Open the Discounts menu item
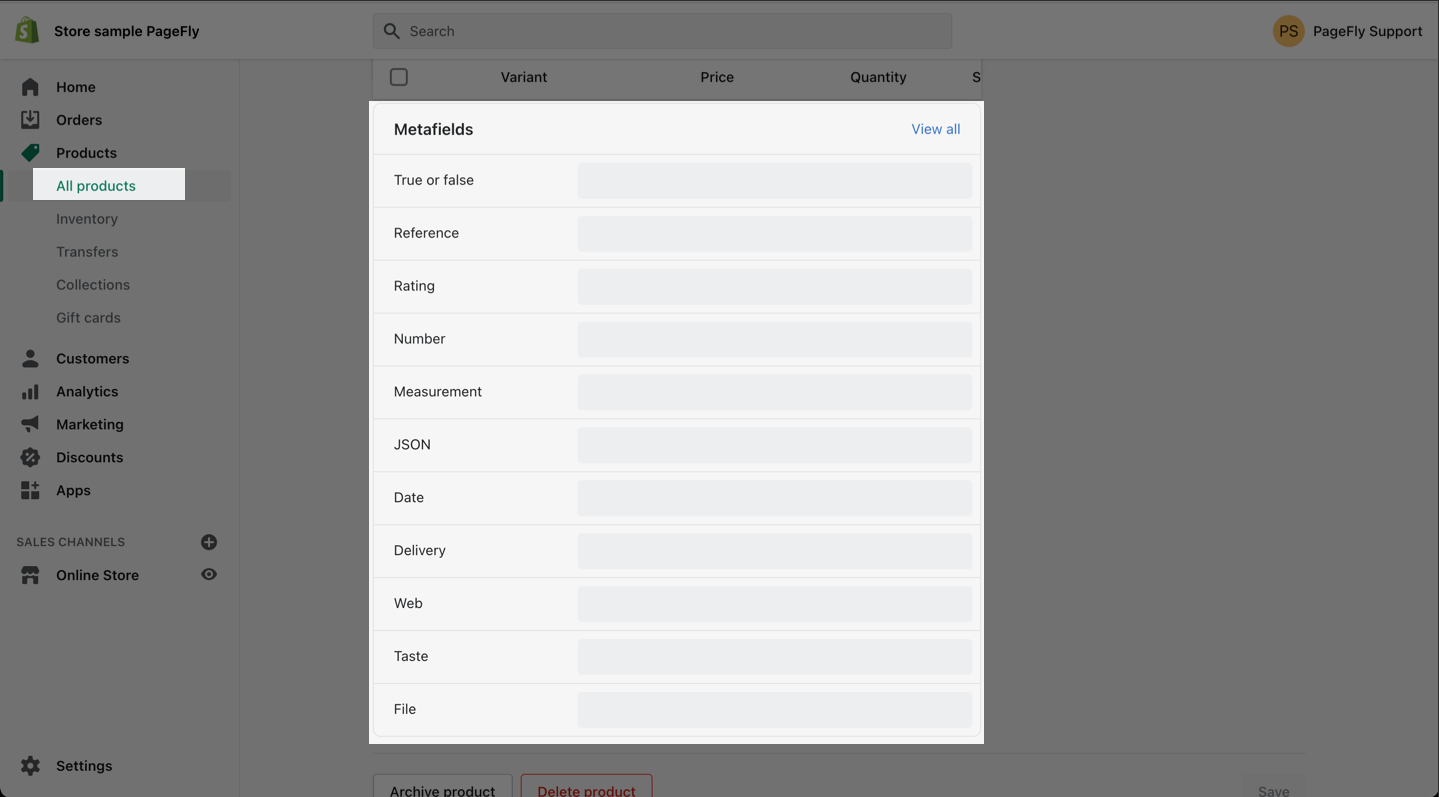1439x797 pixels. [90, 457]
